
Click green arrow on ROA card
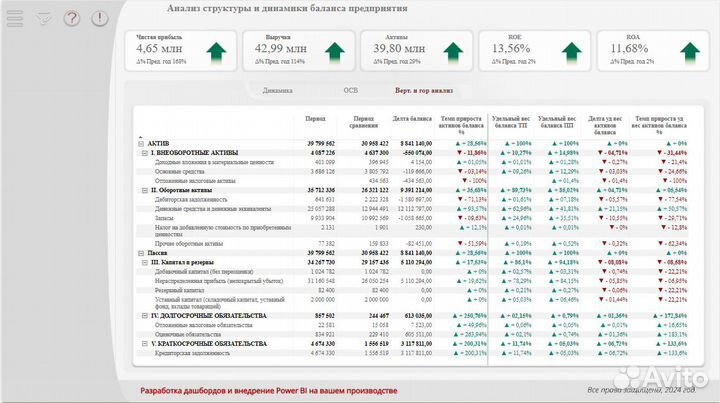(x=687, y=51)
